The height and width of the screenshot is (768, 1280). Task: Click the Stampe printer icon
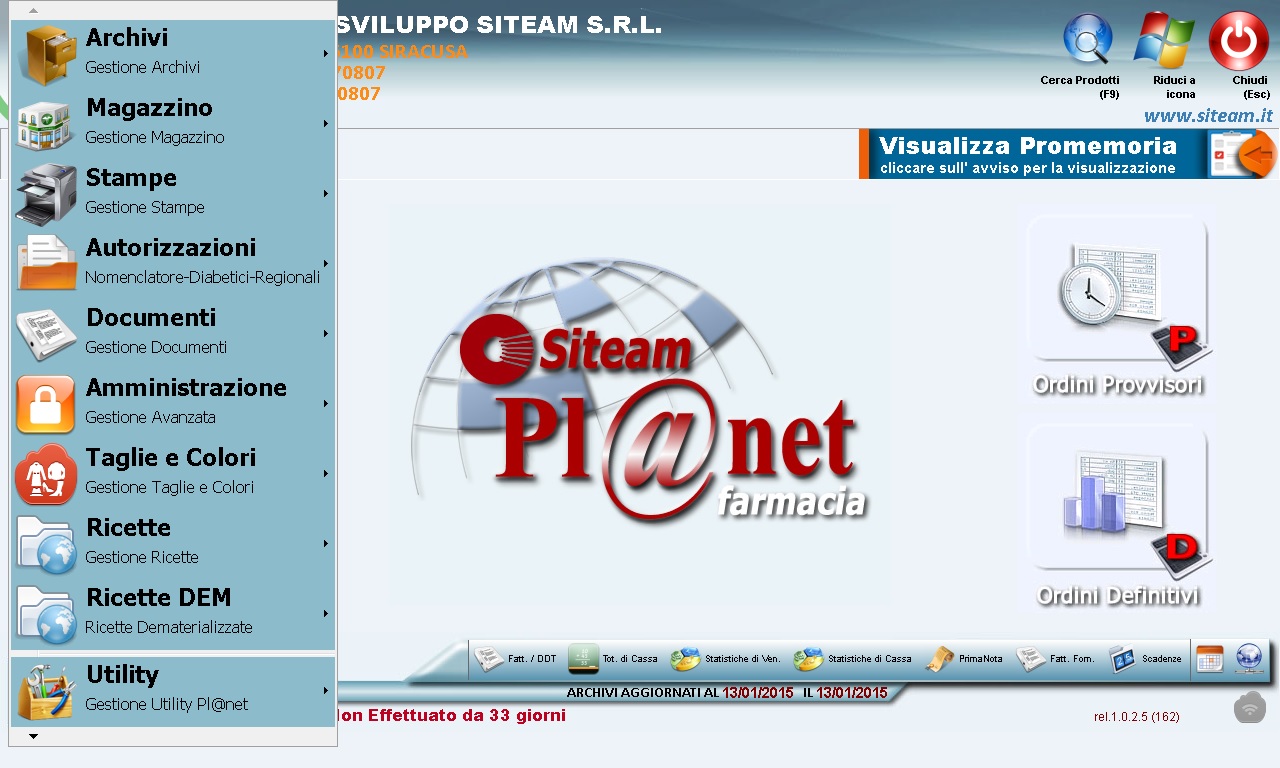coord(46,193)
